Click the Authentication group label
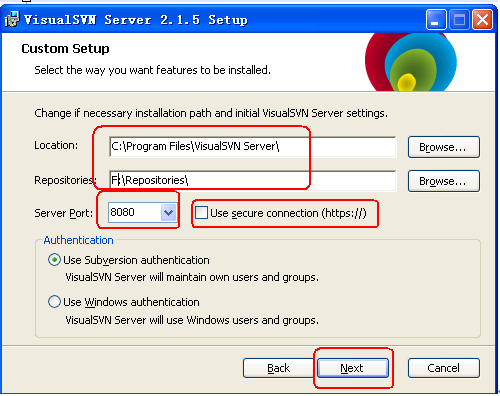Screen dimensions: 500x396 click(x=78, y=240)
